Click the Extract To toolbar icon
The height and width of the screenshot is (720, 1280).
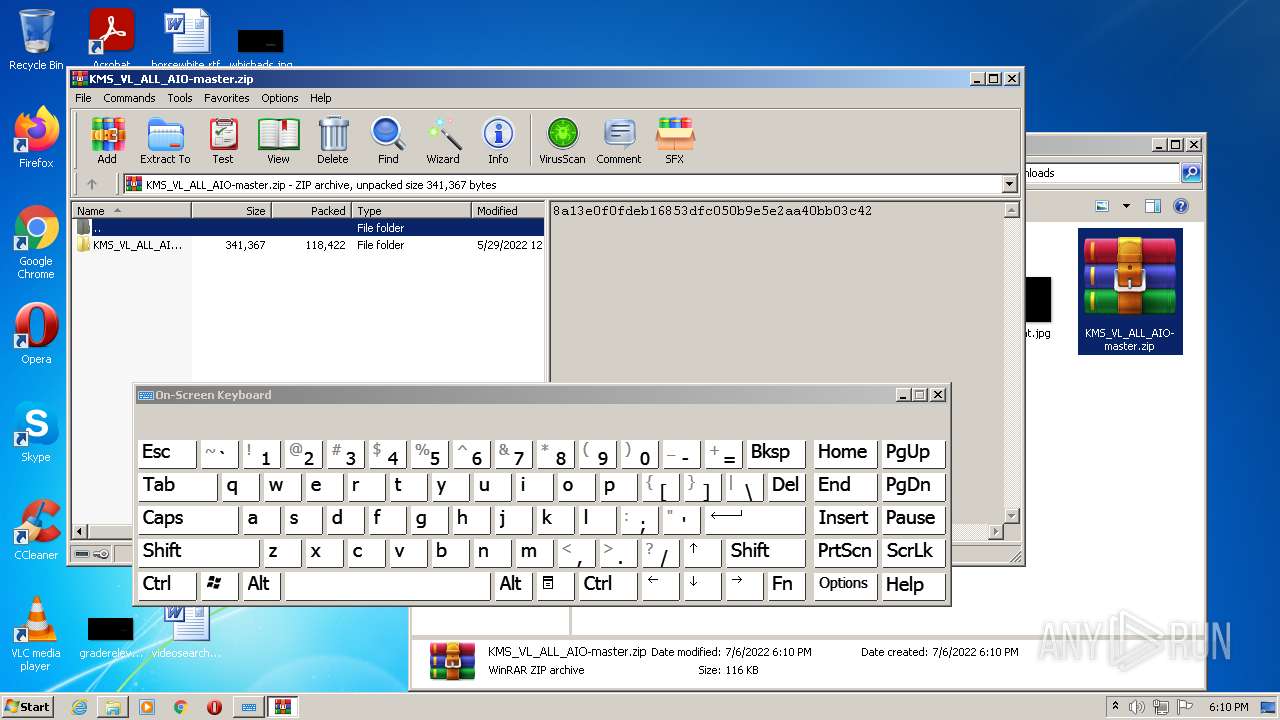pos(165,140)
